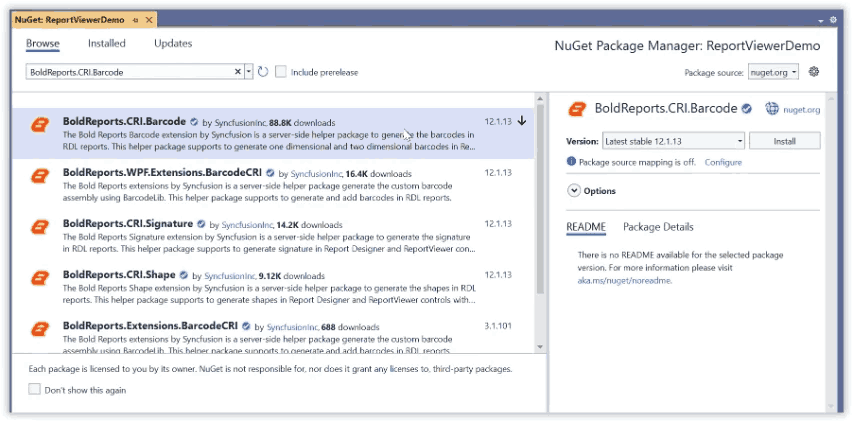This screenshot has width=853, height=422.
Task: Open the search history dropdown arrow
Action: click(249, 72)
